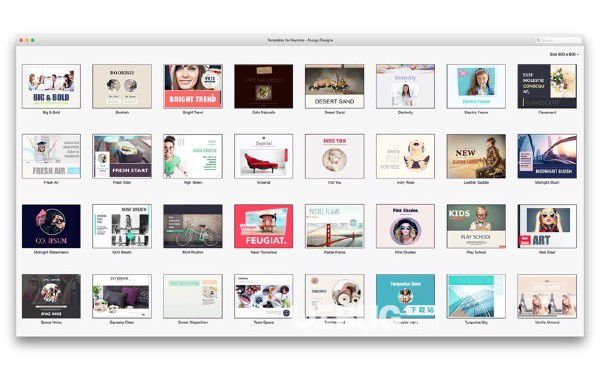Select the Kids Play School template

[476, 226]
